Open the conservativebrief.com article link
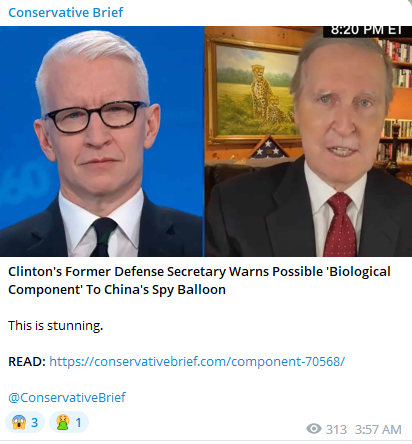412x444 pixels. pos(197,361)
